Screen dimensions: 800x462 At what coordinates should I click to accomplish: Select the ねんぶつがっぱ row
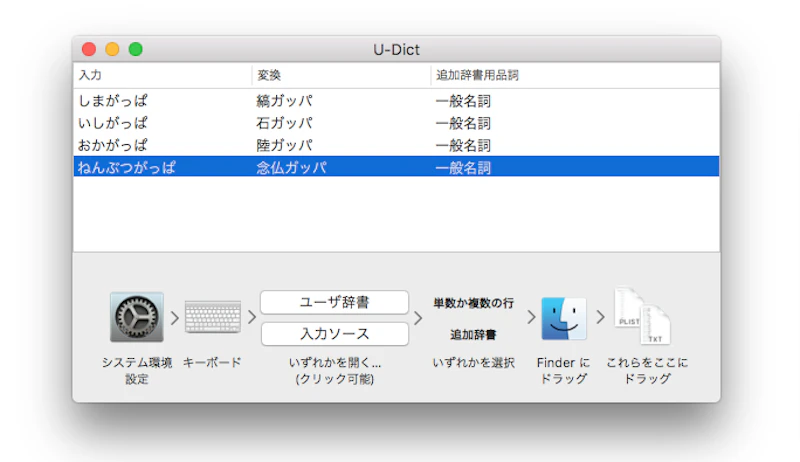tap(396, 167)
